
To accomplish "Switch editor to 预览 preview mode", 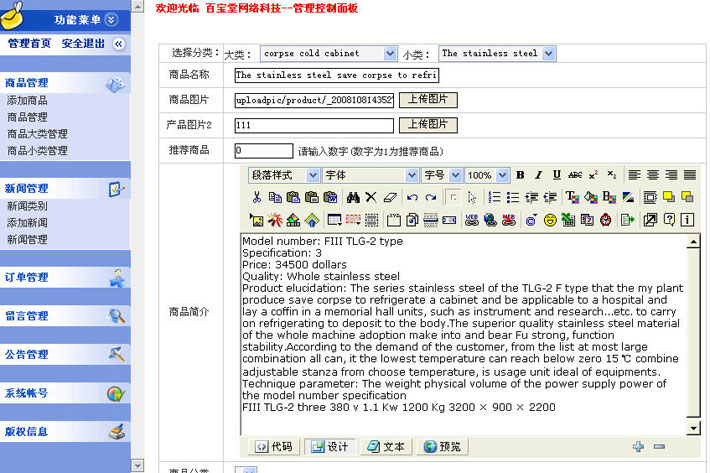I will (x=442, y=446).
